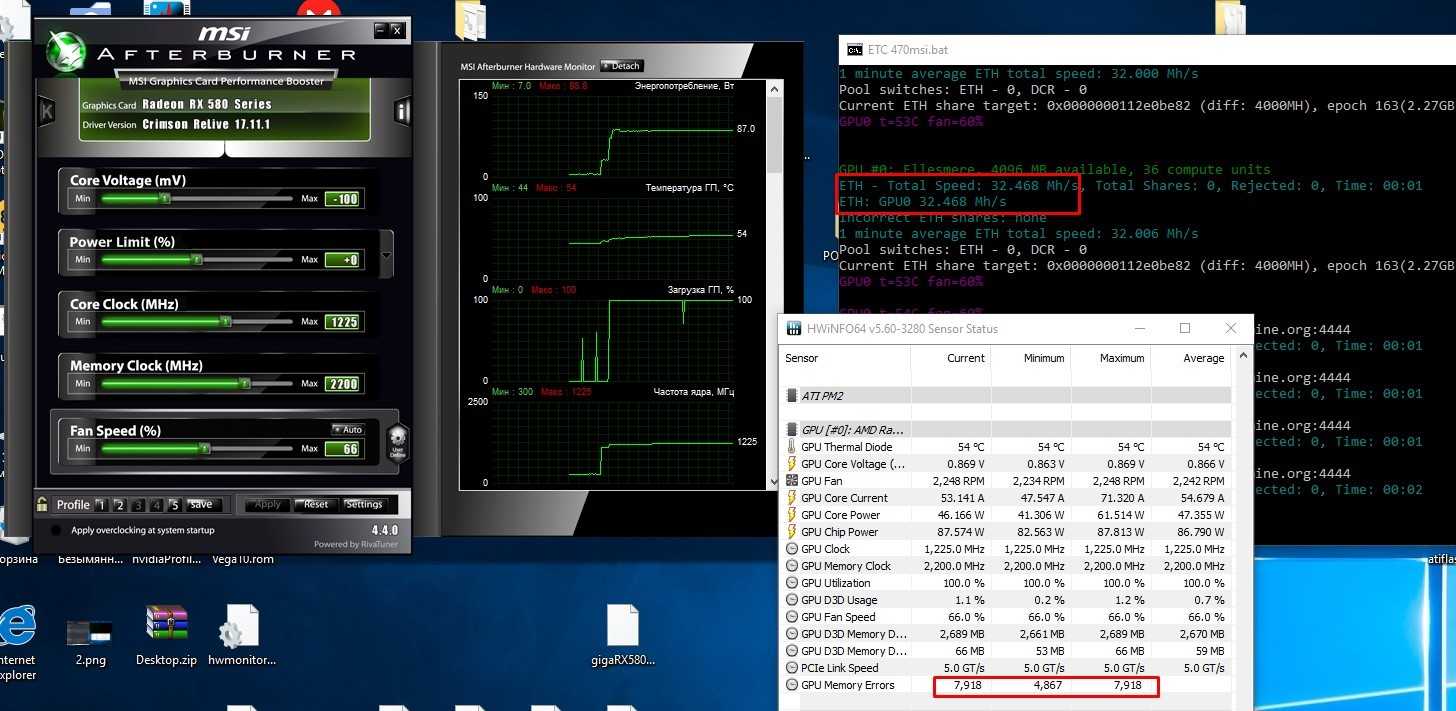The width and height of the screenshot is (1456, 711).
Task: Click the hardware monitor vertical scrollbar
Action: tap(772, 284)
